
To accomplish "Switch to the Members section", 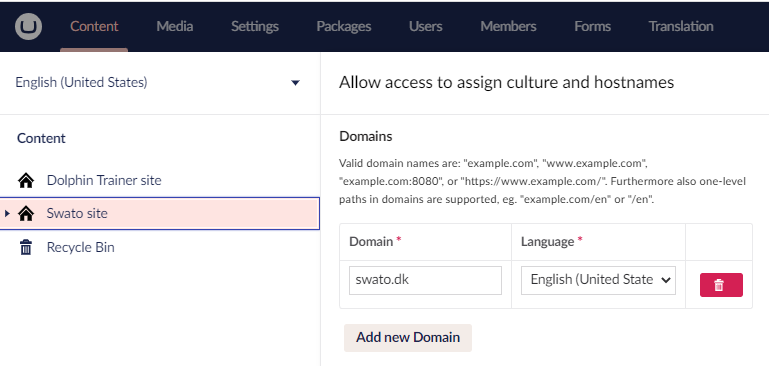I will [x=508, y=26].
